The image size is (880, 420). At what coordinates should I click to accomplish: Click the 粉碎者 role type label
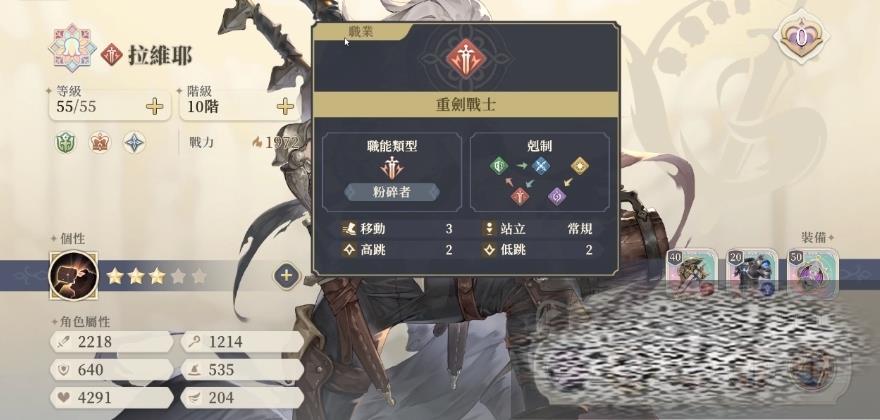click(x=392, y=192)
